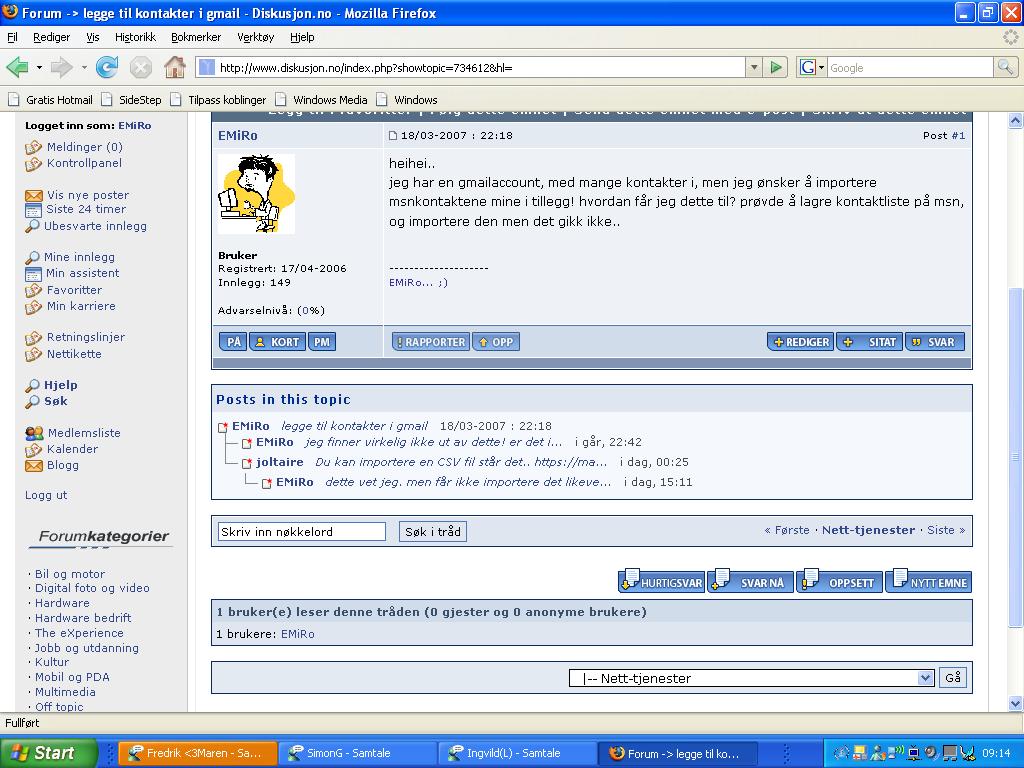Reply using the SVAR button
1024x768 pixels.
tap(935, 342)
